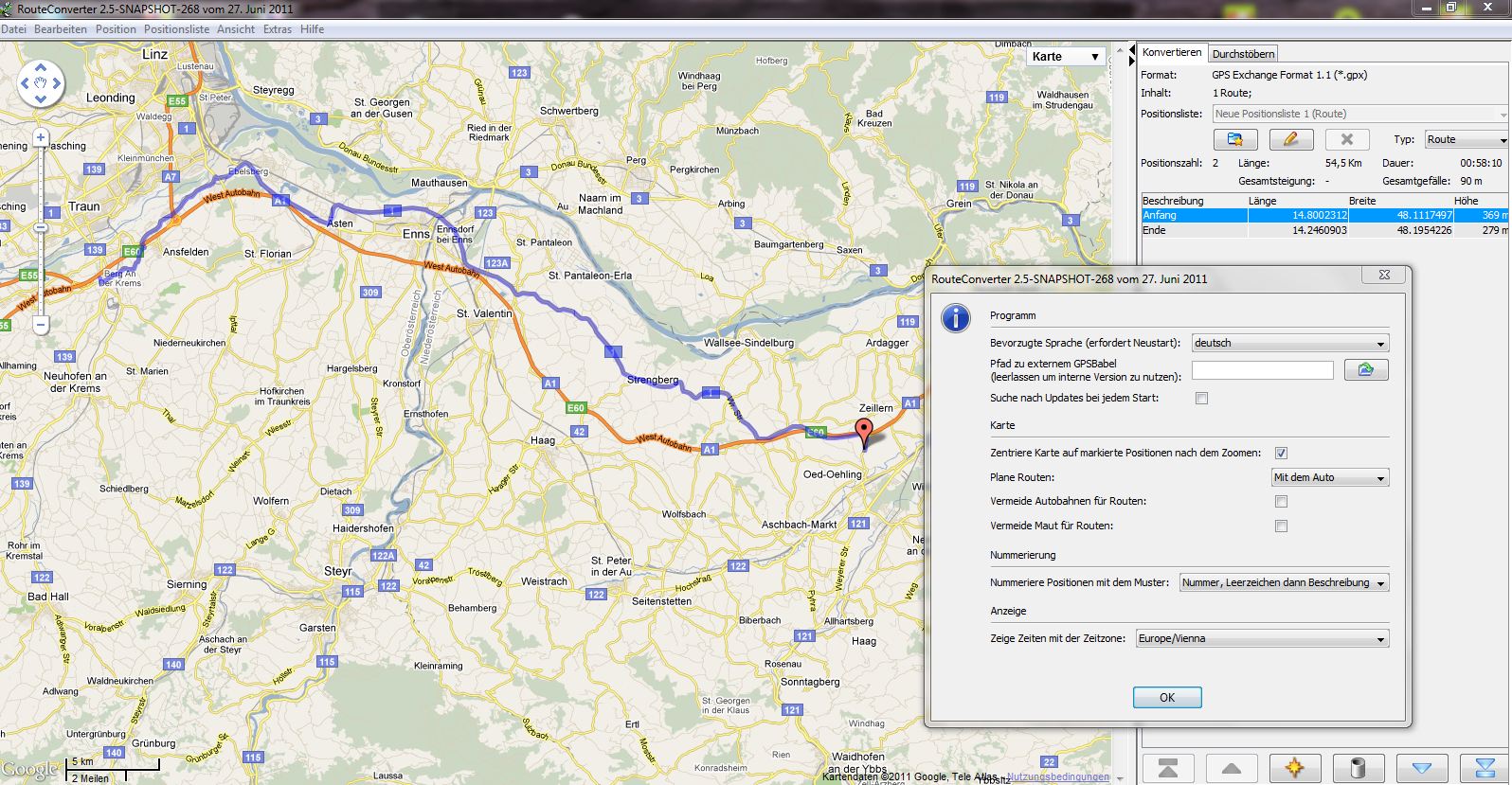This screenshot has width=1512, height=785.
Task: Zoom in on the map
Action: [41, 138]
